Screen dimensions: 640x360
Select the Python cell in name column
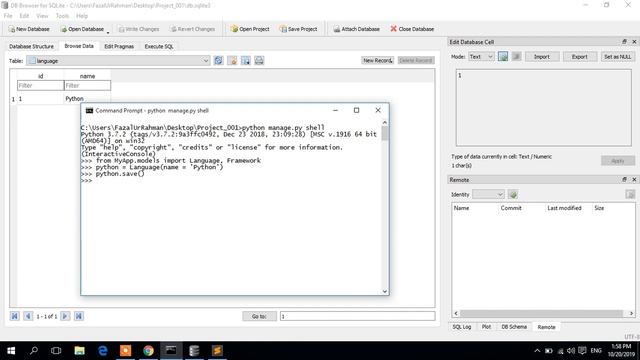coord(87,99)
